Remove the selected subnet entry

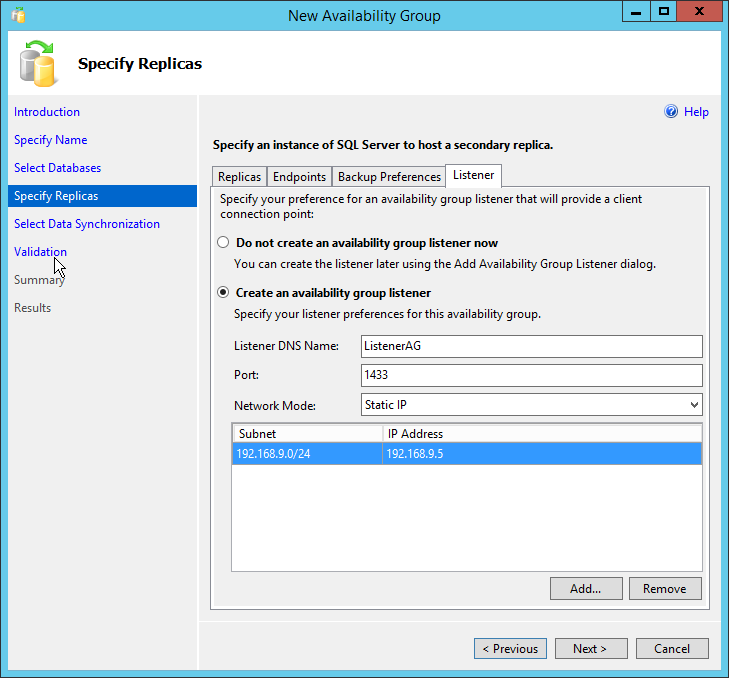[664, 588]
